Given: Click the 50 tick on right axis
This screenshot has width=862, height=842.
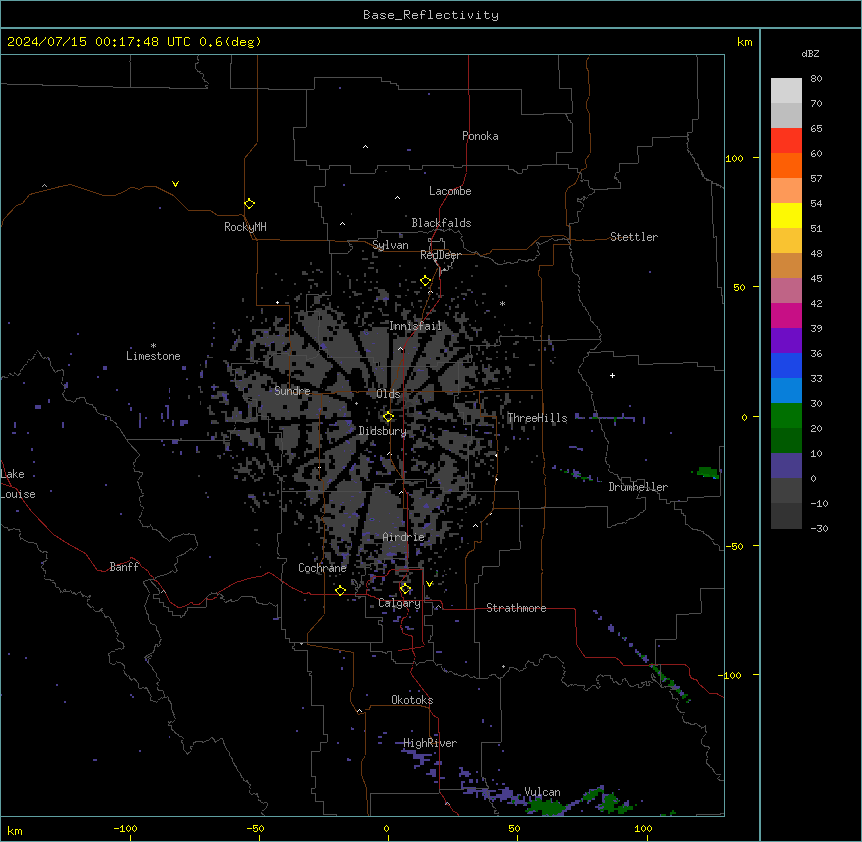Looking at the screenshot, I should [x=739, y=287].
